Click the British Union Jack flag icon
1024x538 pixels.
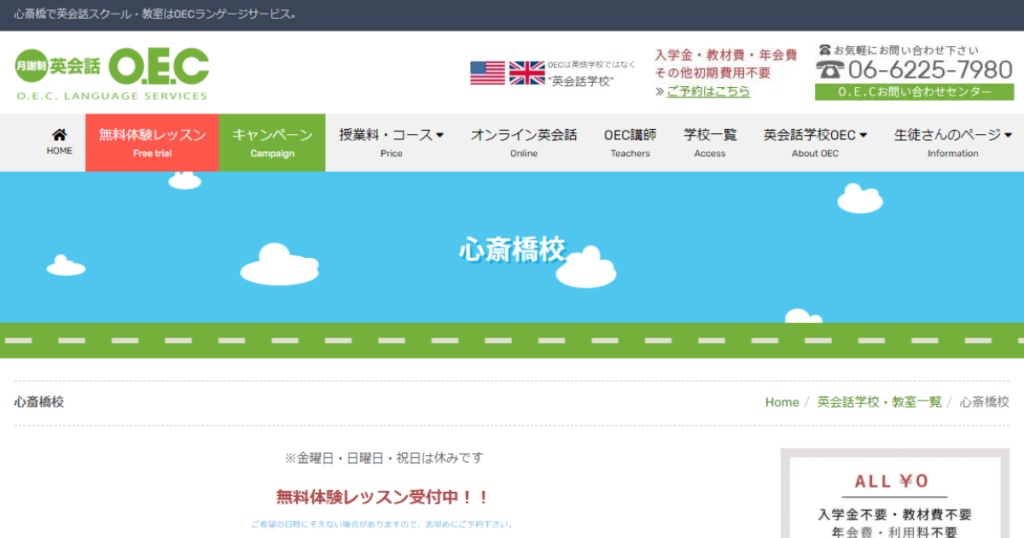click(x=526, y=73)
